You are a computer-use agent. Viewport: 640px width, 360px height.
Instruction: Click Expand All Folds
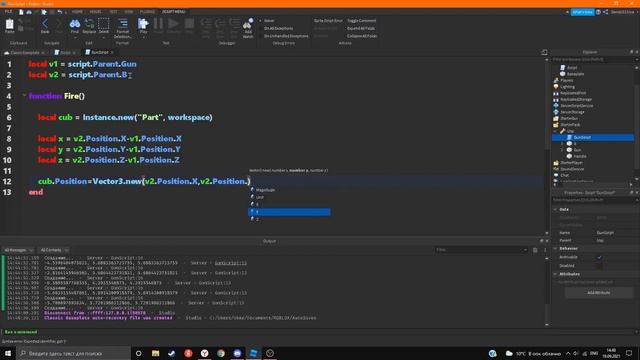coord(361,28)
